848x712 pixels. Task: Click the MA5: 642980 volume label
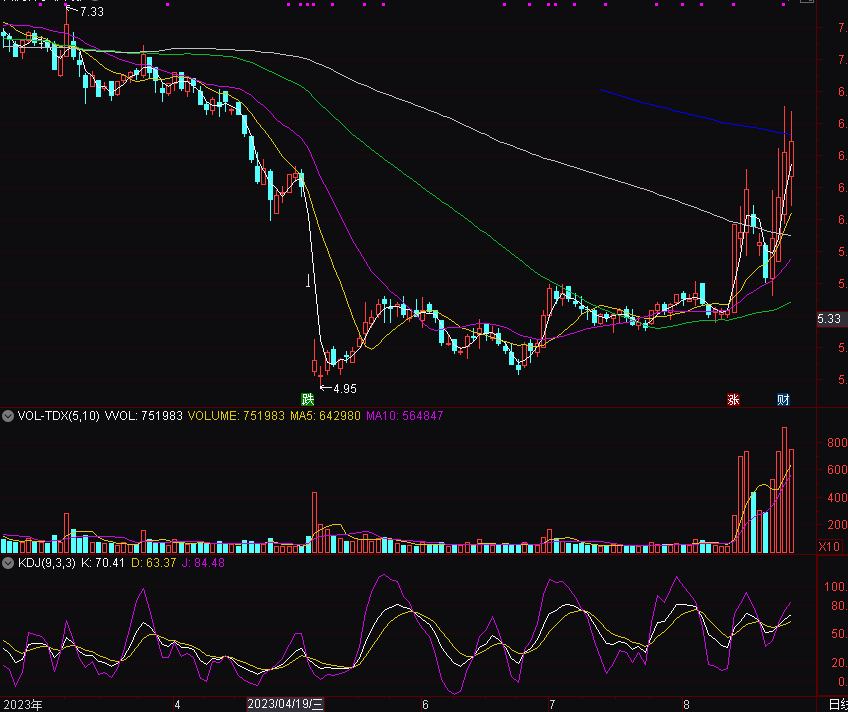coord(326,415)
